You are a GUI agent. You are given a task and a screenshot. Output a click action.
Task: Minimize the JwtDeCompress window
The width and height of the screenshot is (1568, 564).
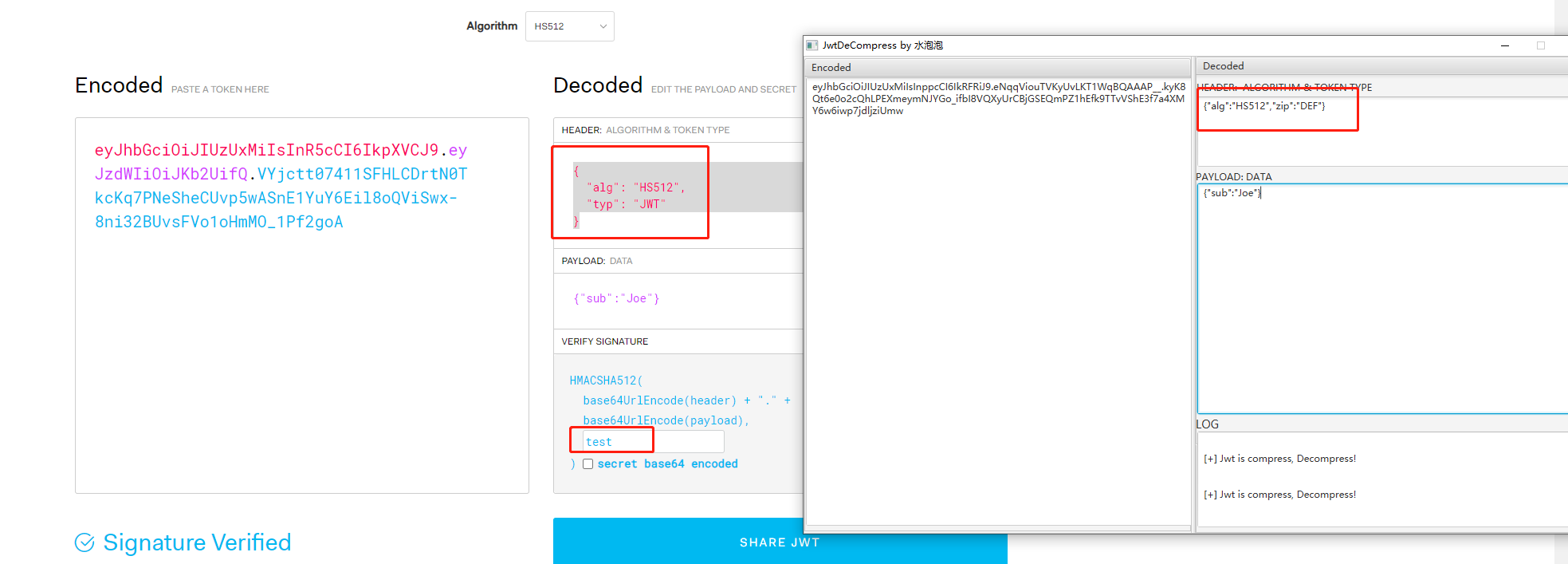click(x=1505, y=45)
